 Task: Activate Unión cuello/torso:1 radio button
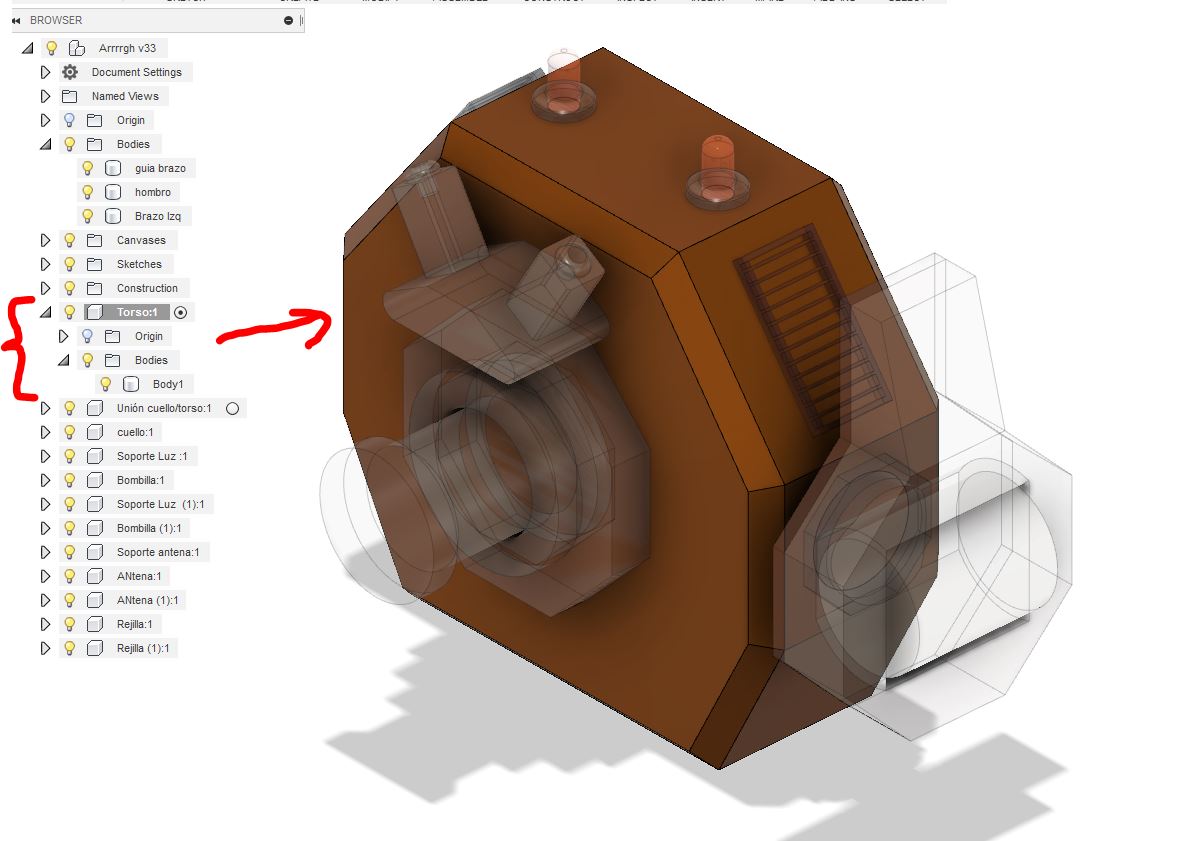coord(232,408)
